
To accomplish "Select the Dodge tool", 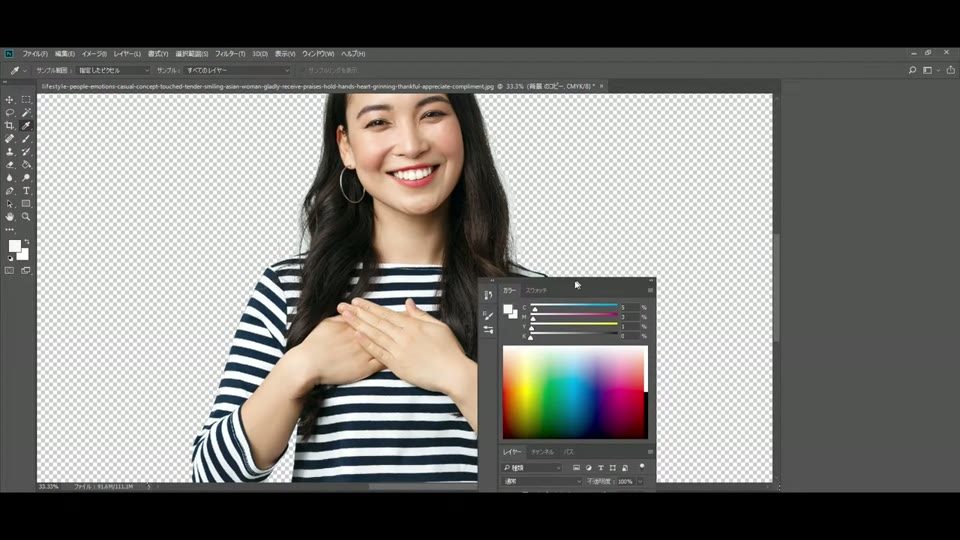I will [26, 178].
